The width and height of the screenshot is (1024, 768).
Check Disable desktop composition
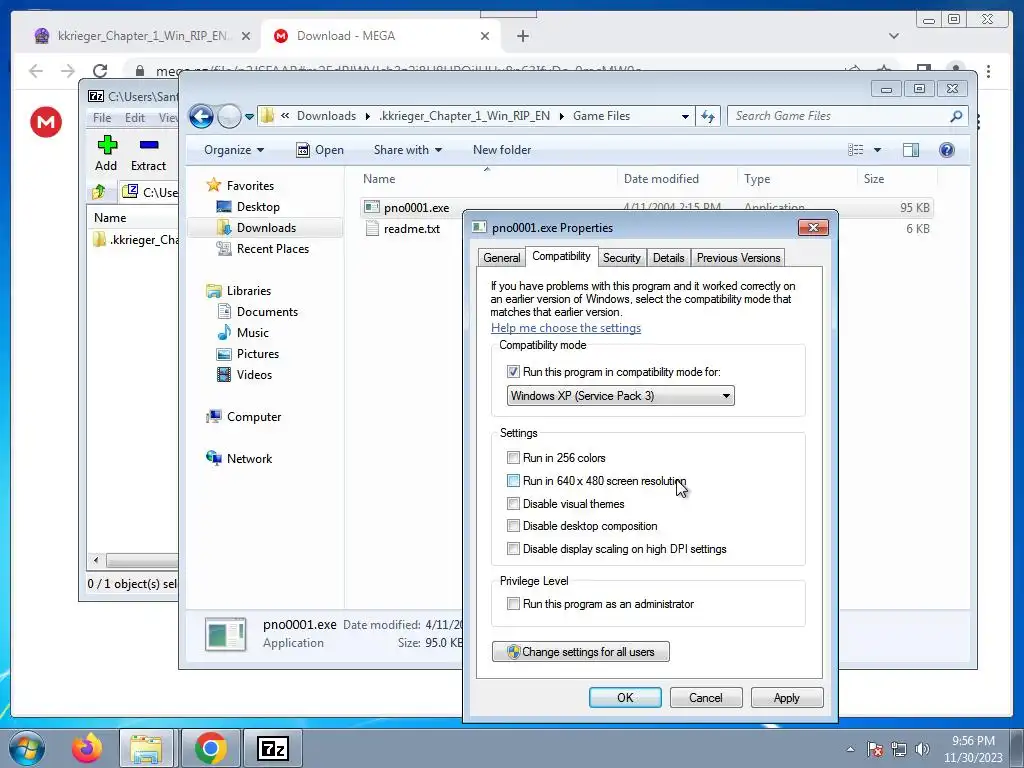(513, 526)
